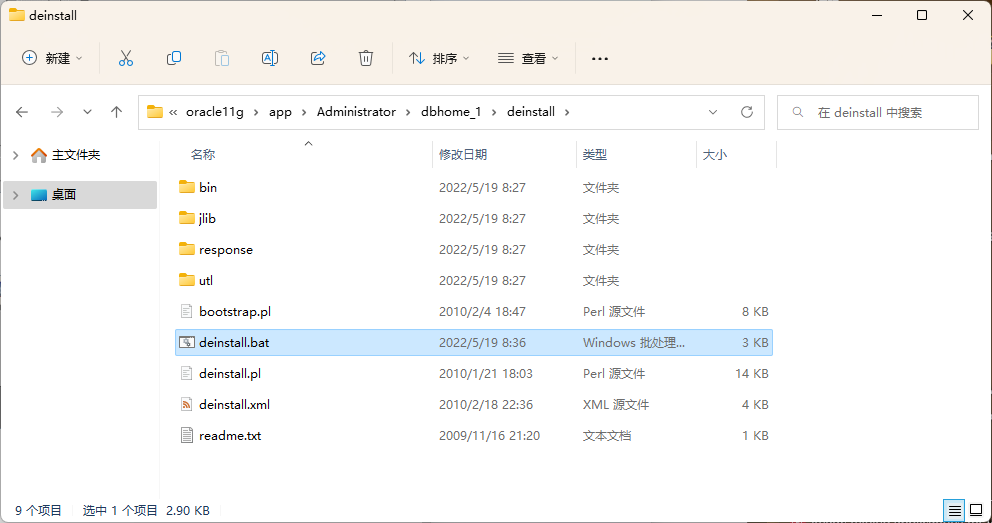The width and height of the screenshot is (992, 523).
Task: Click date 2010/2/4 18:47 cell
Action: (x=482, y=311)
